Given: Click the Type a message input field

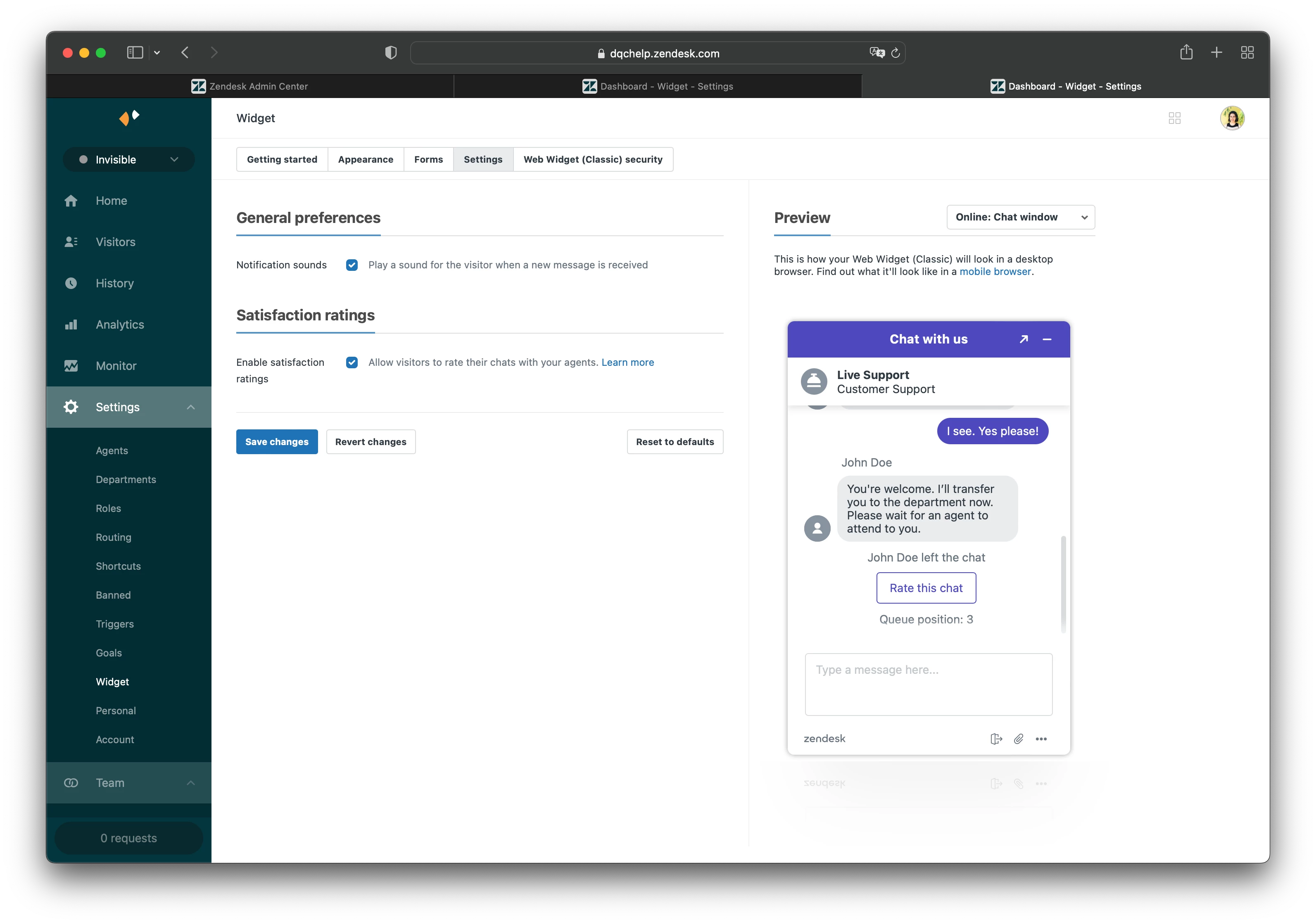Looking at the screenshot, I should click(928, 685).
